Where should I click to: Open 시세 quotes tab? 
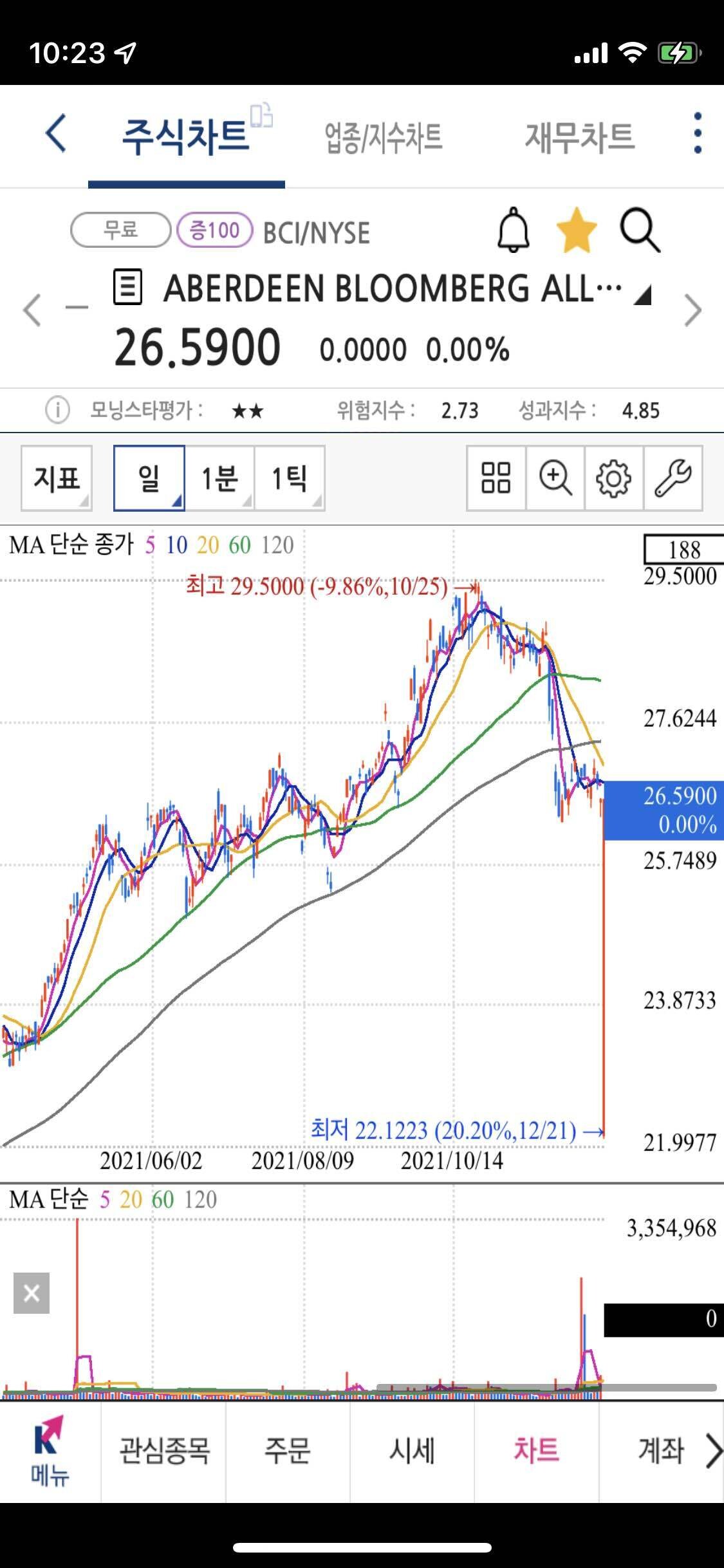pos(412,1451)
